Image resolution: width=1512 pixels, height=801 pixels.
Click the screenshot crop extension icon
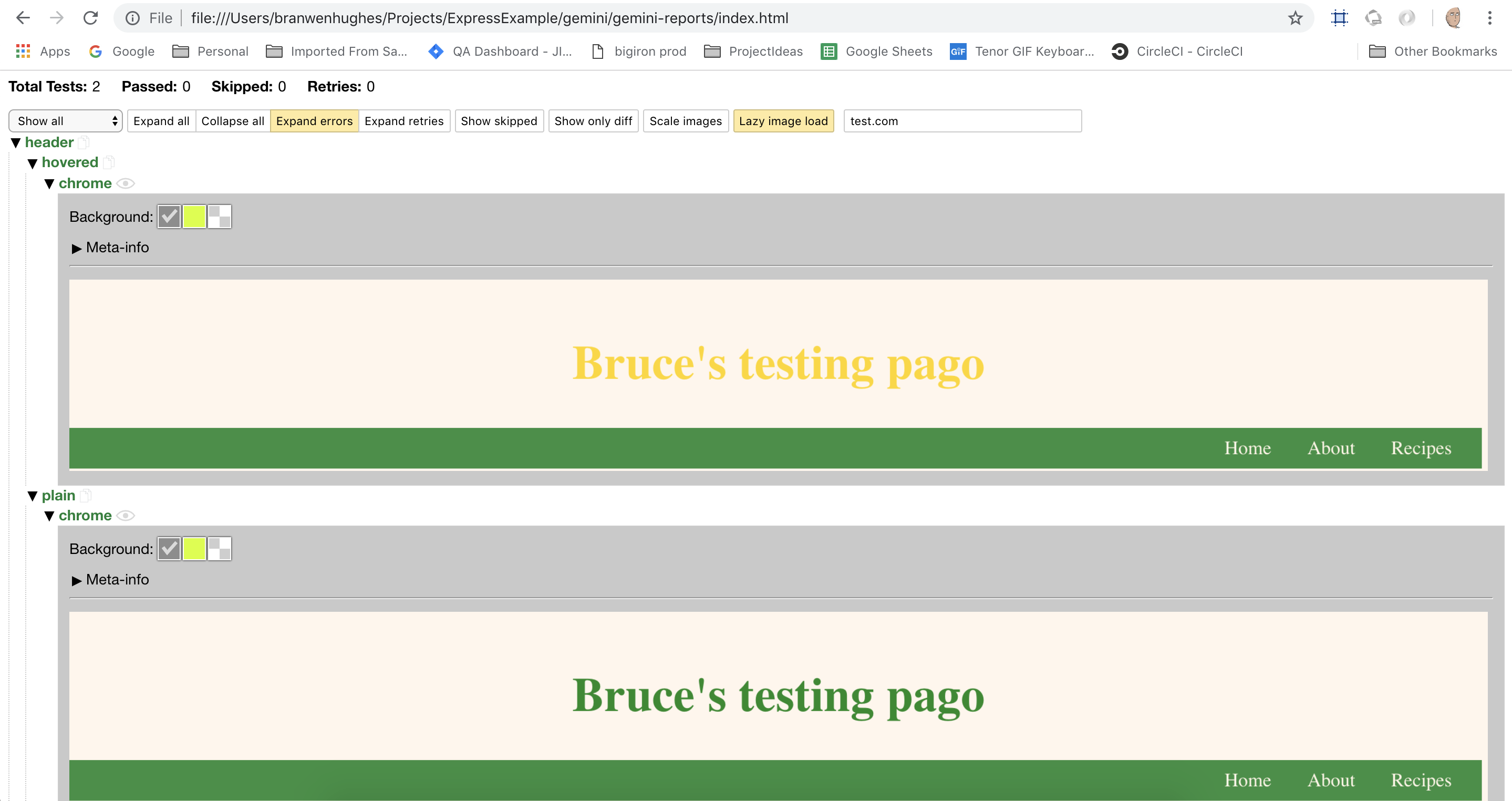click(x=1340, y=18)
